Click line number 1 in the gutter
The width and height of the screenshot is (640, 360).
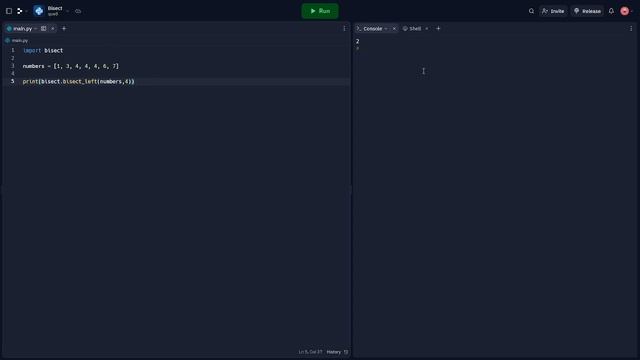tap(13, 50)
